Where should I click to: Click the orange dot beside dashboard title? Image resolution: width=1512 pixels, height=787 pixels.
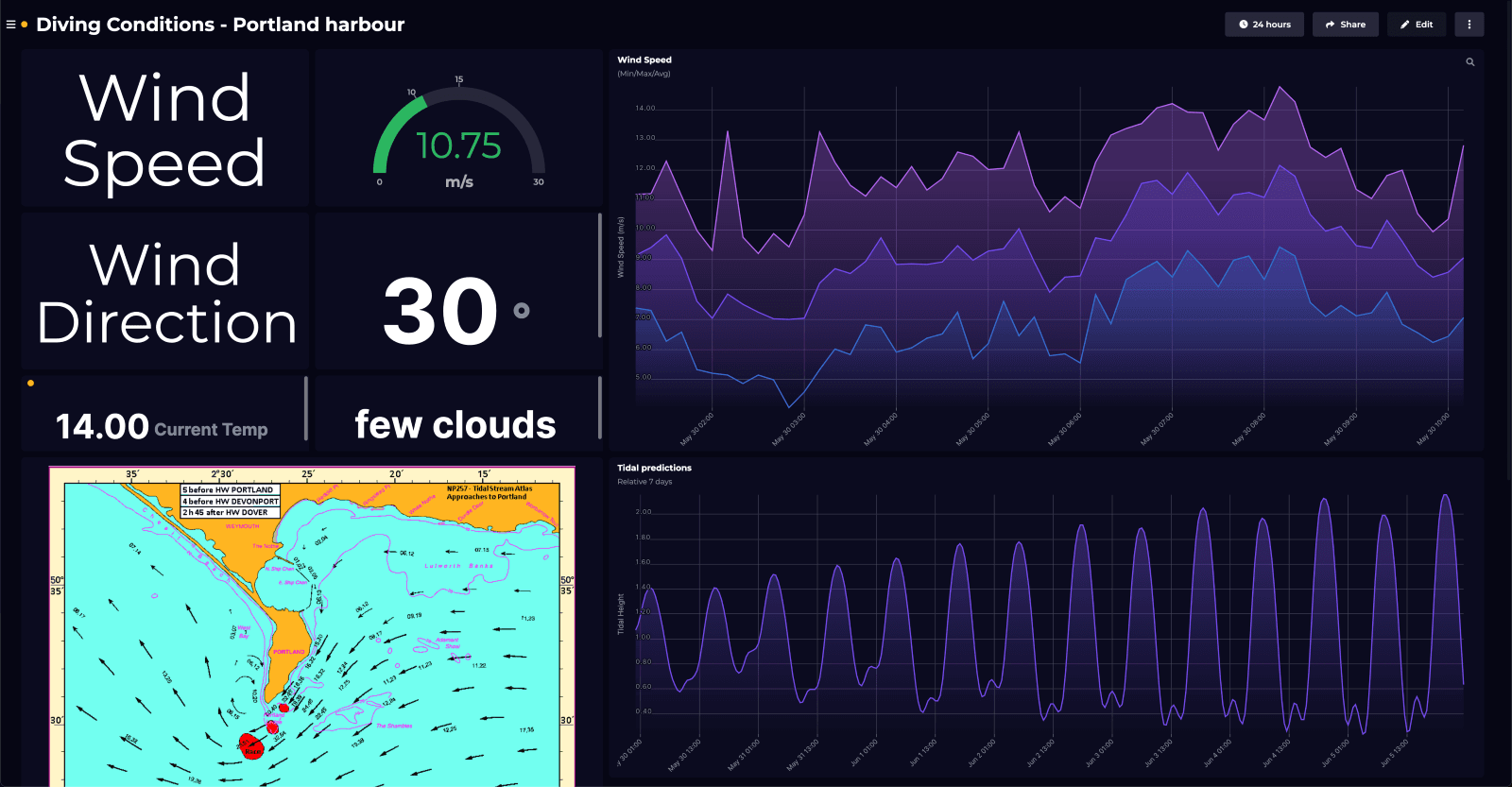click(x=25, y=25)
